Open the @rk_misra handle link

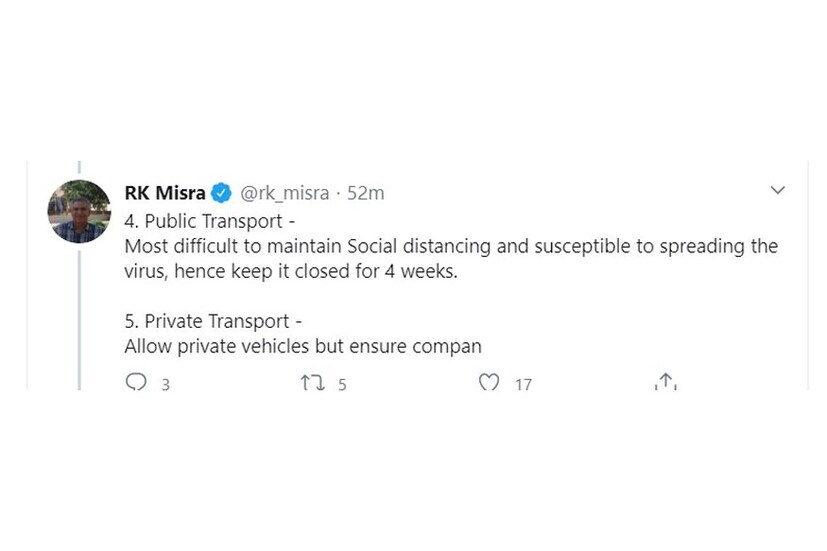284,193
